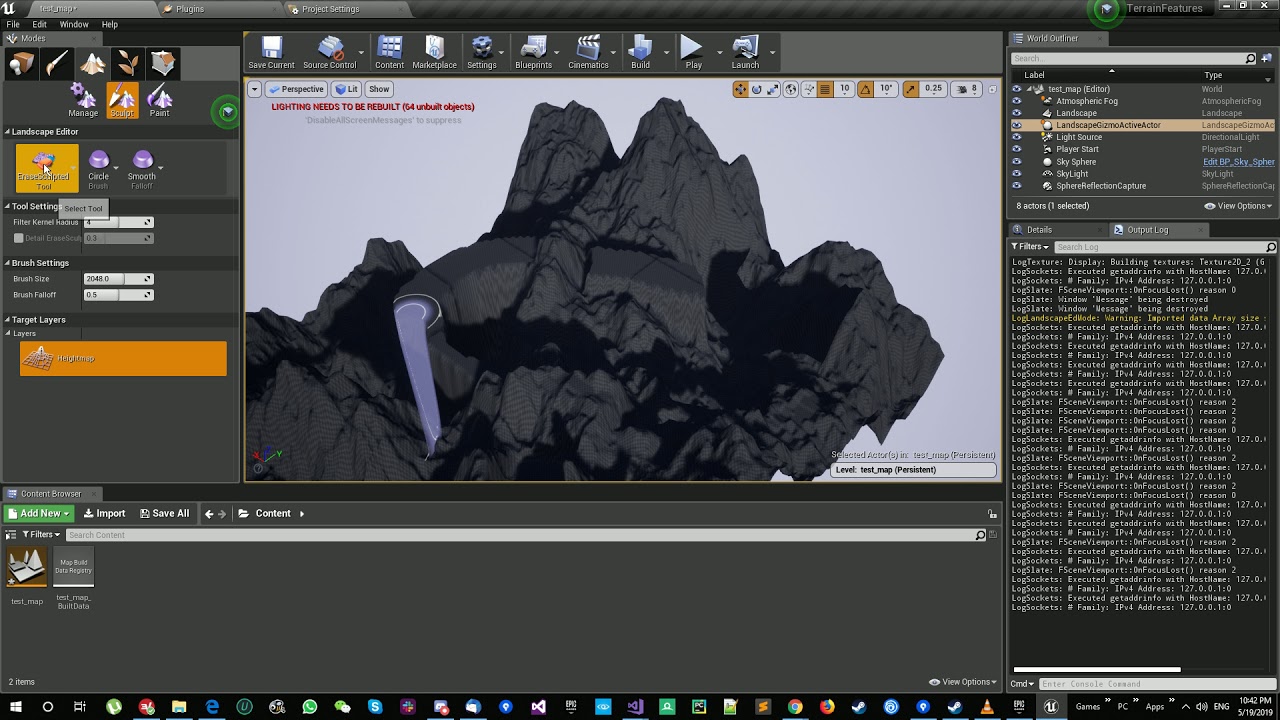Hide the Sky Sphere actor

pyautogui.click(x=1017, y=162)
